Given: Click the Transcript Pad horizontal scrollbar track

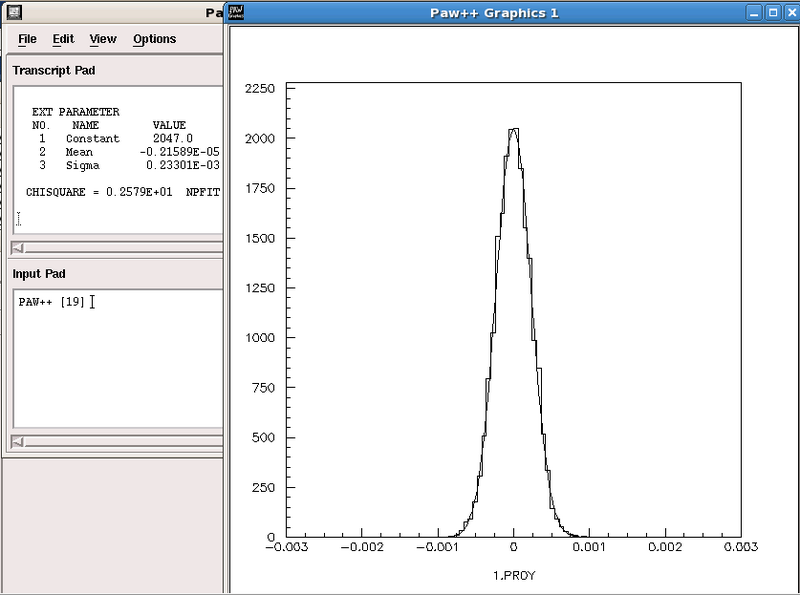Looking at the screenshot, I should point(120,248).
